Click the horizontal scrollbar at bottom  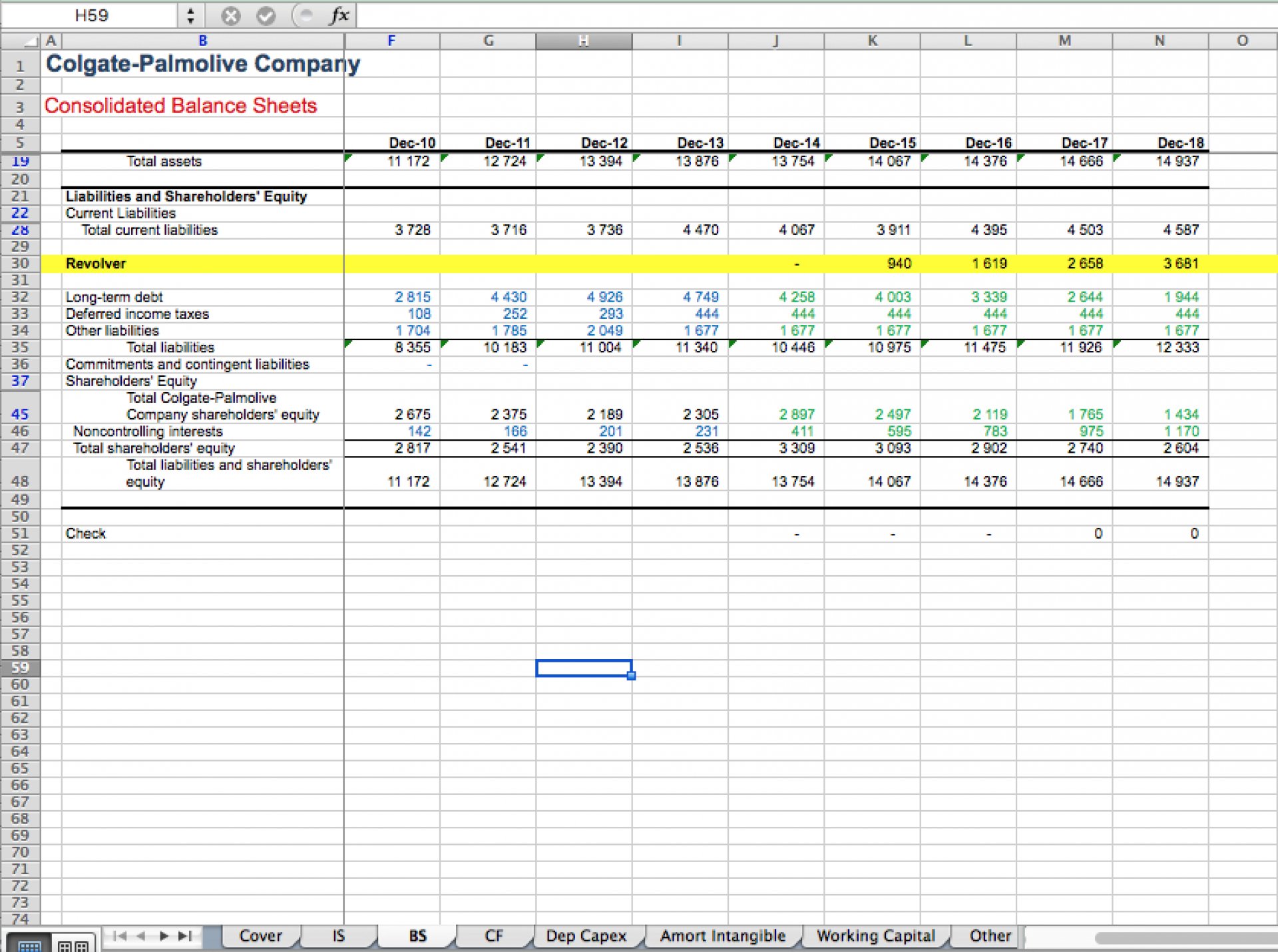coord(1186,938)
